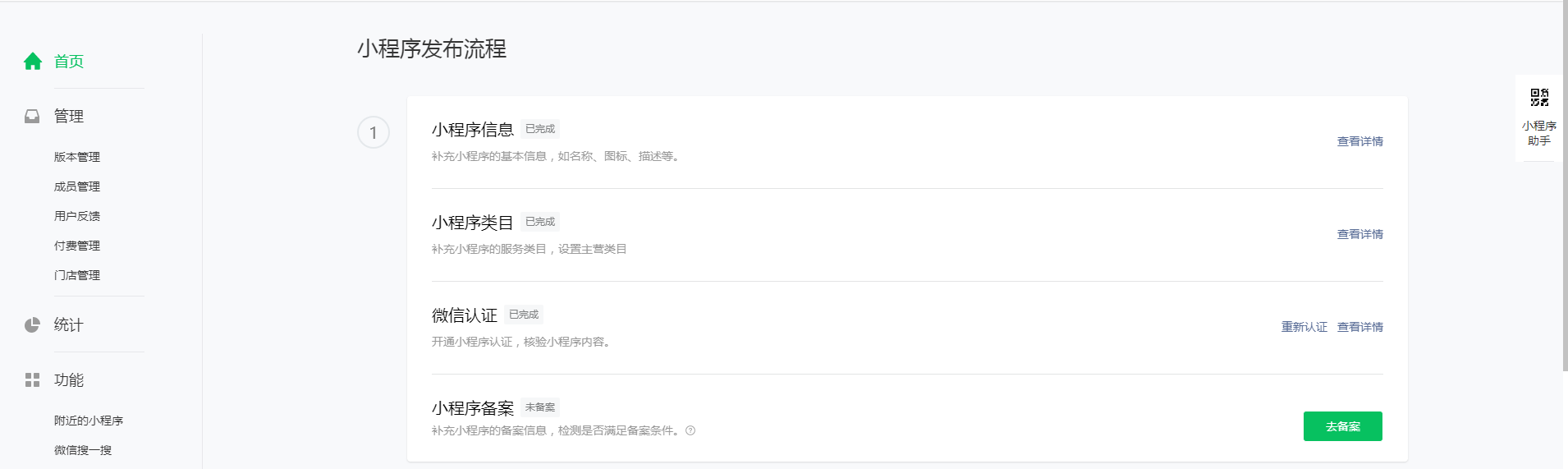Click the 小程序发布流程 page title

coord(432,49)
